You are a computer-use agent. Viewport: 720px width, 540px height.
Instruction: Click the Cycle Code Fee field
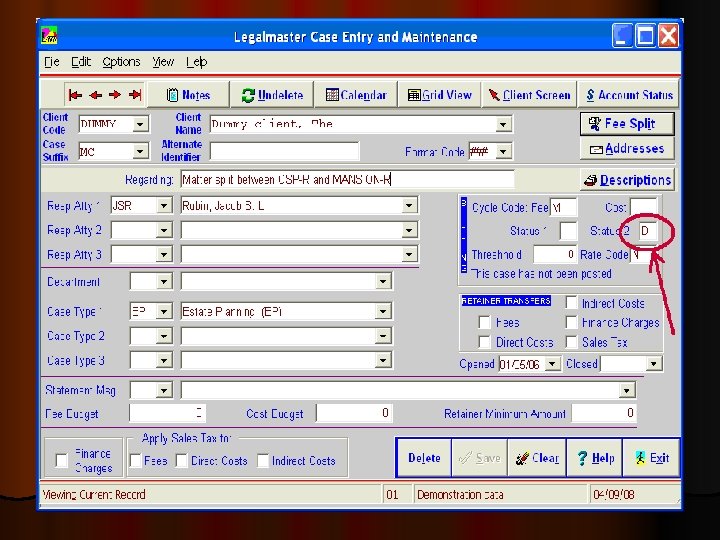563,208
